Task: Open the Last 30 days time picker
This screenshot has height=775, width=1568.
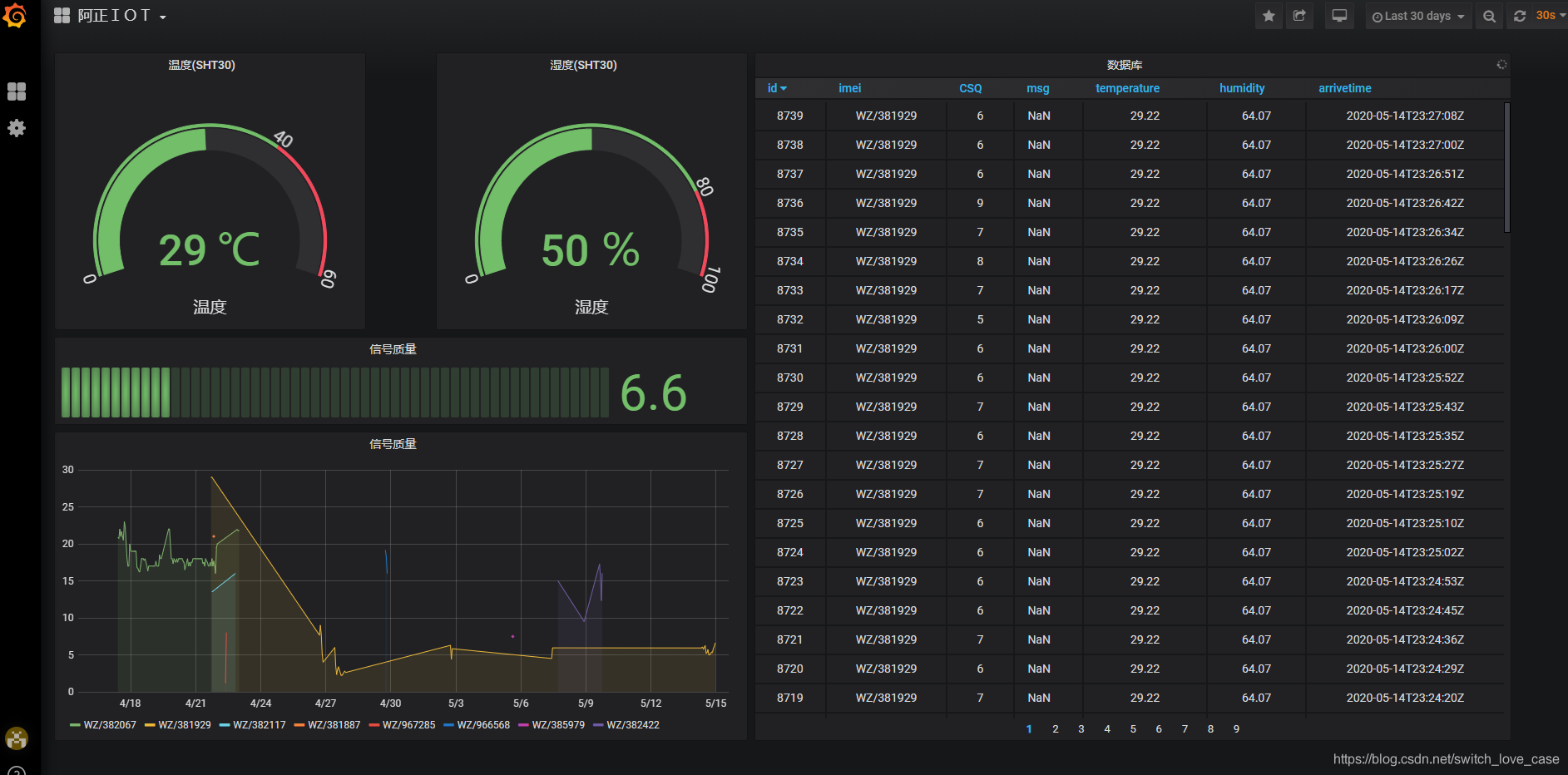Action: tap(1417, 16)
